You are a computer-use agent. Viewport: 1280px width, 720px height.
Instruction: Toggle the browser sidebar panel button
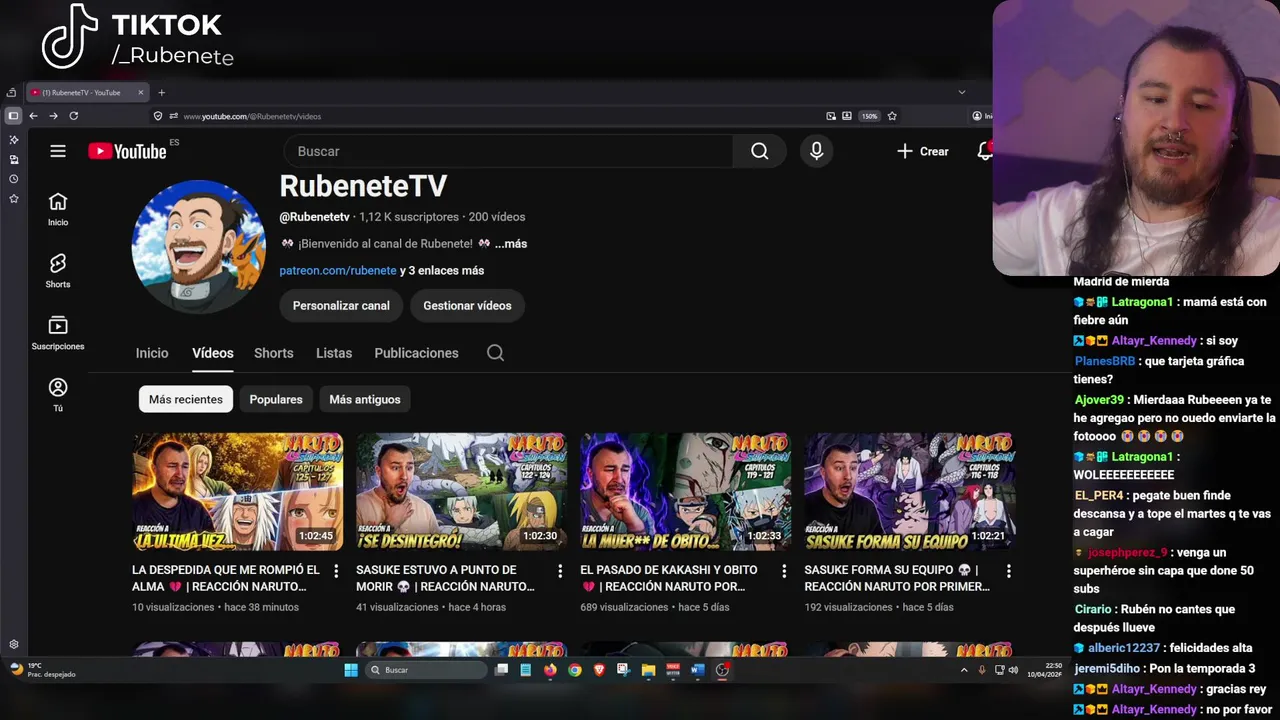point(13,116)
